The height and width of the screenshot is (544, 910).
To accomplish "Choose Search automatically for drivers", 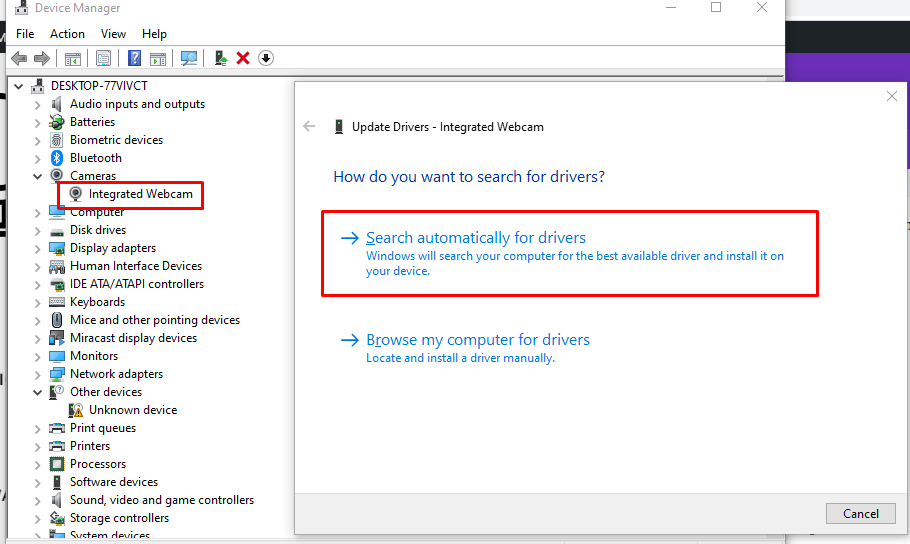I will (570, 253).
